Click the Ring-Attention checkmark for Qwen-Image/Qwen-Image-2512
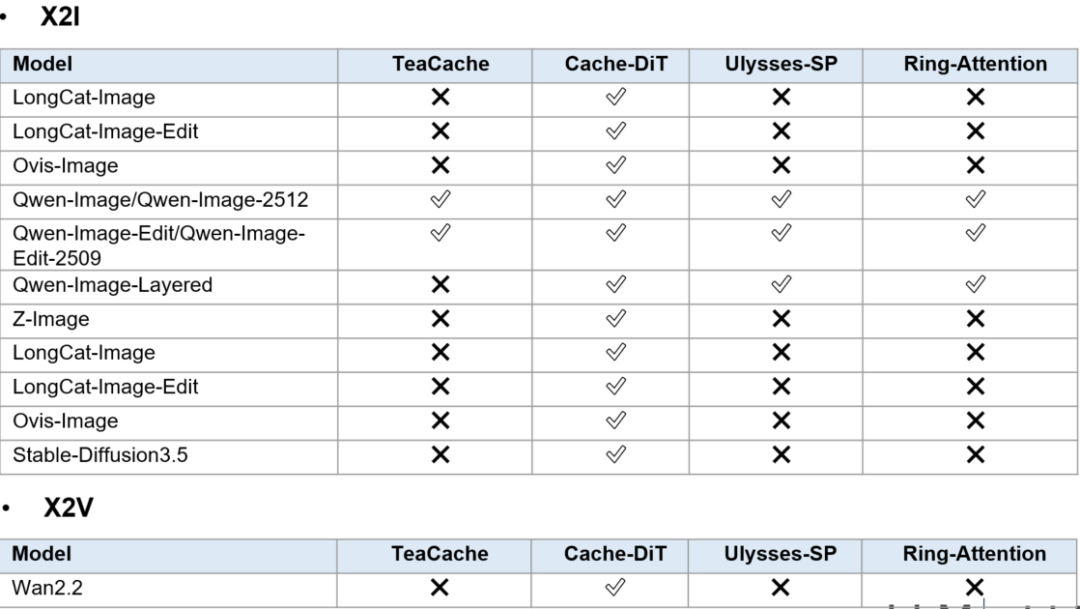The height and width of the screenshot is (609, 1080). pyautogui.click(x=975, y=199)
